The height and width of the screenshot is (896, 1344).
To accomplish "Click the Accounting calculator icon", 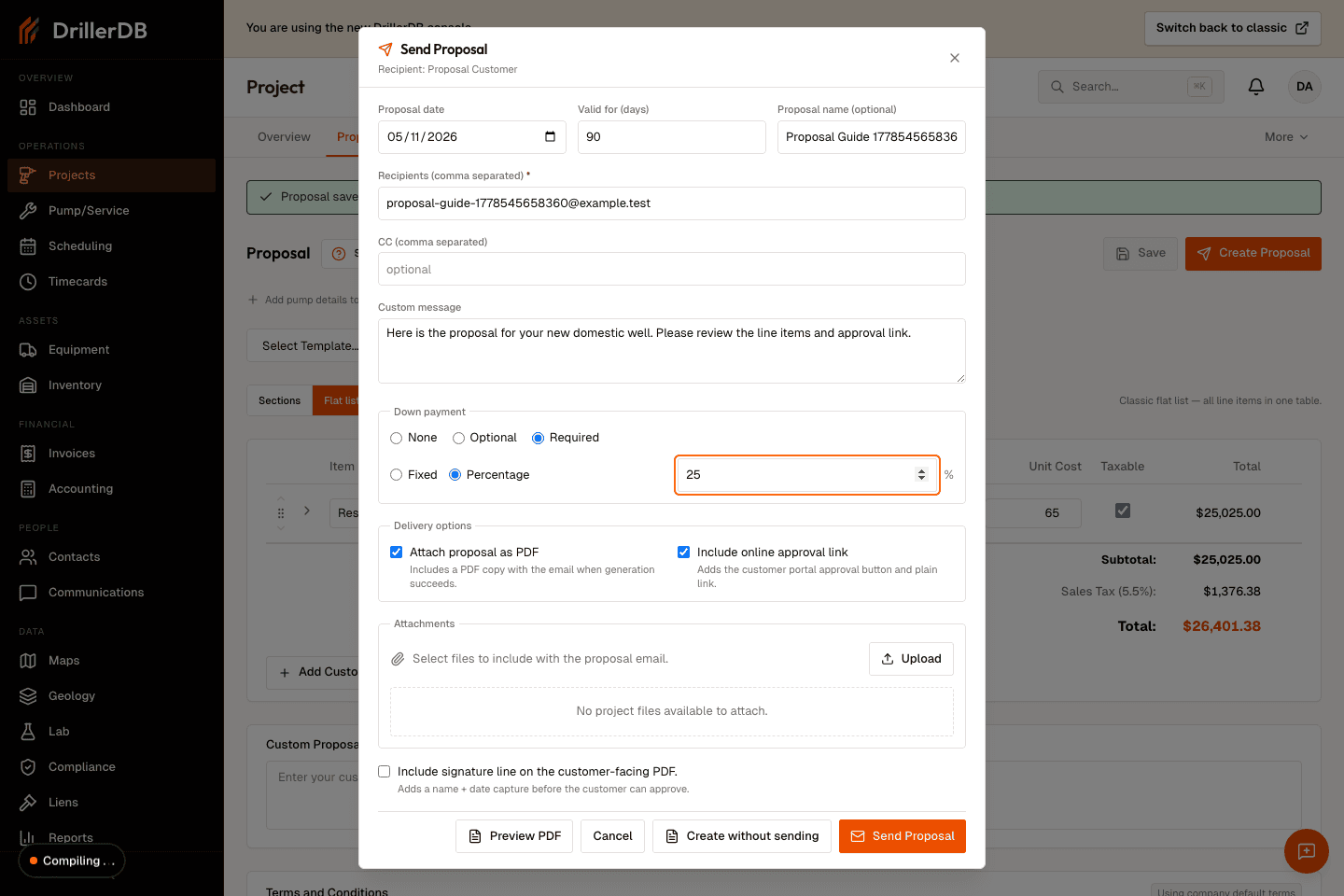I will pos(28,489).
